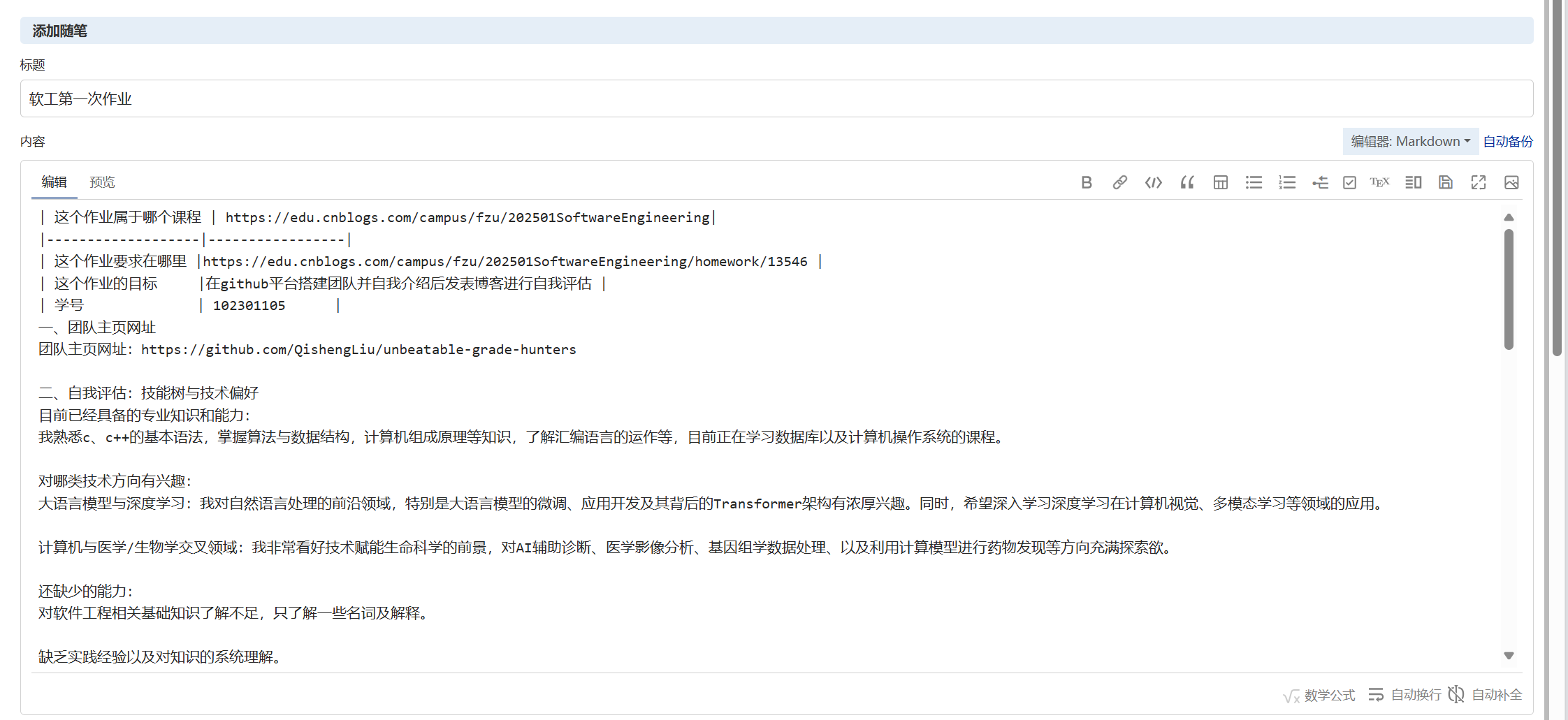The height and width of the screenshot is (720, 1568).
Task: Open the 编辑器: Markdown dropdown
Action: (1409, 141)
